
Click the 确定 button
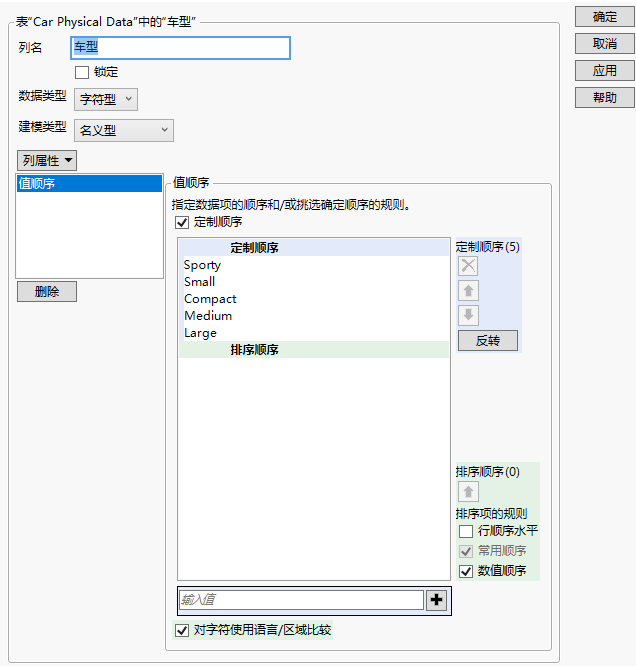click(x=605, y=17)
